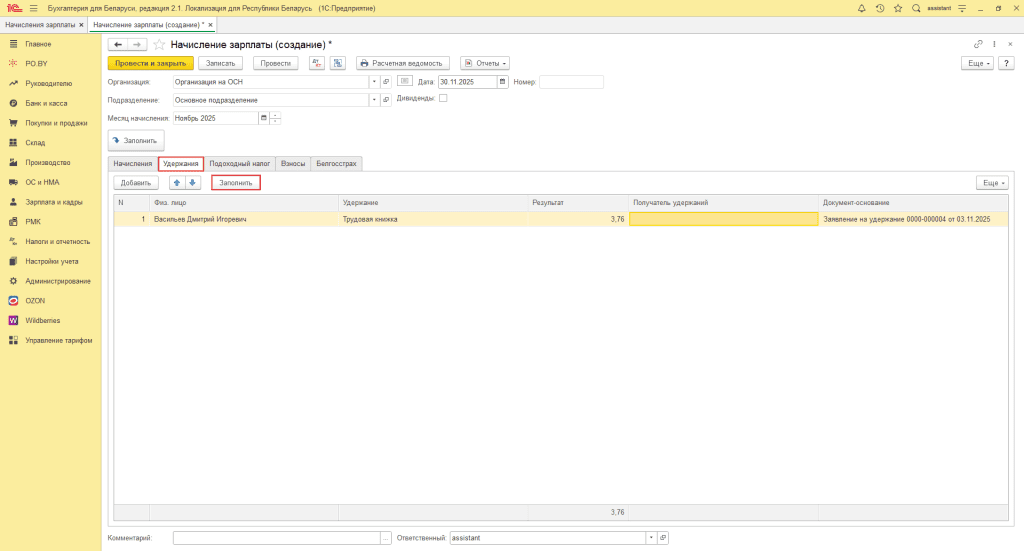The width and height of the screenshot is (1024, 551).
Task: Expand the Организация dropdown list
Action: tap(374, 82)
